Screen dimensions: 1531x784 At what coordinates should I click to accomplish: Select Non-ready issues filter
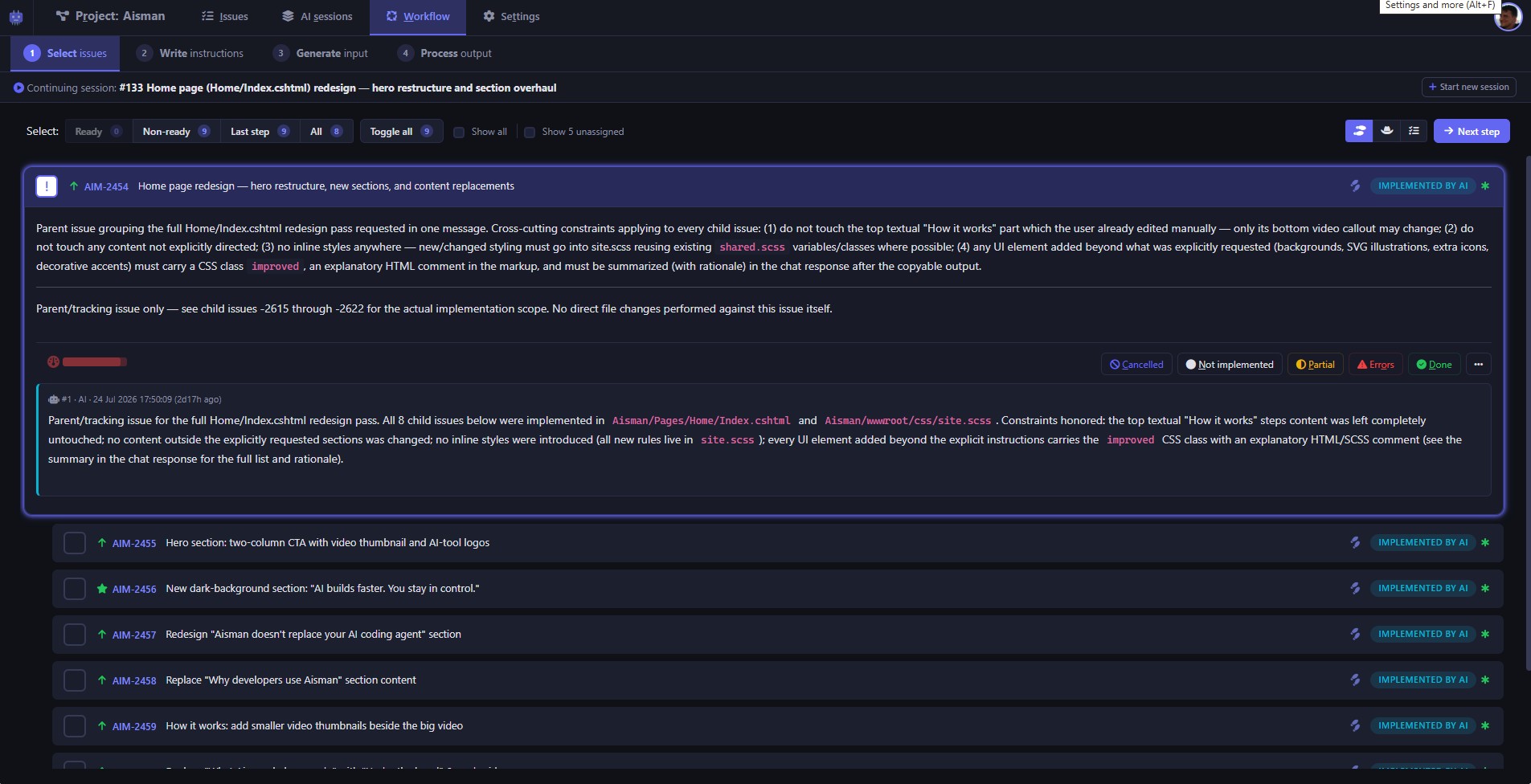(176, 131)
